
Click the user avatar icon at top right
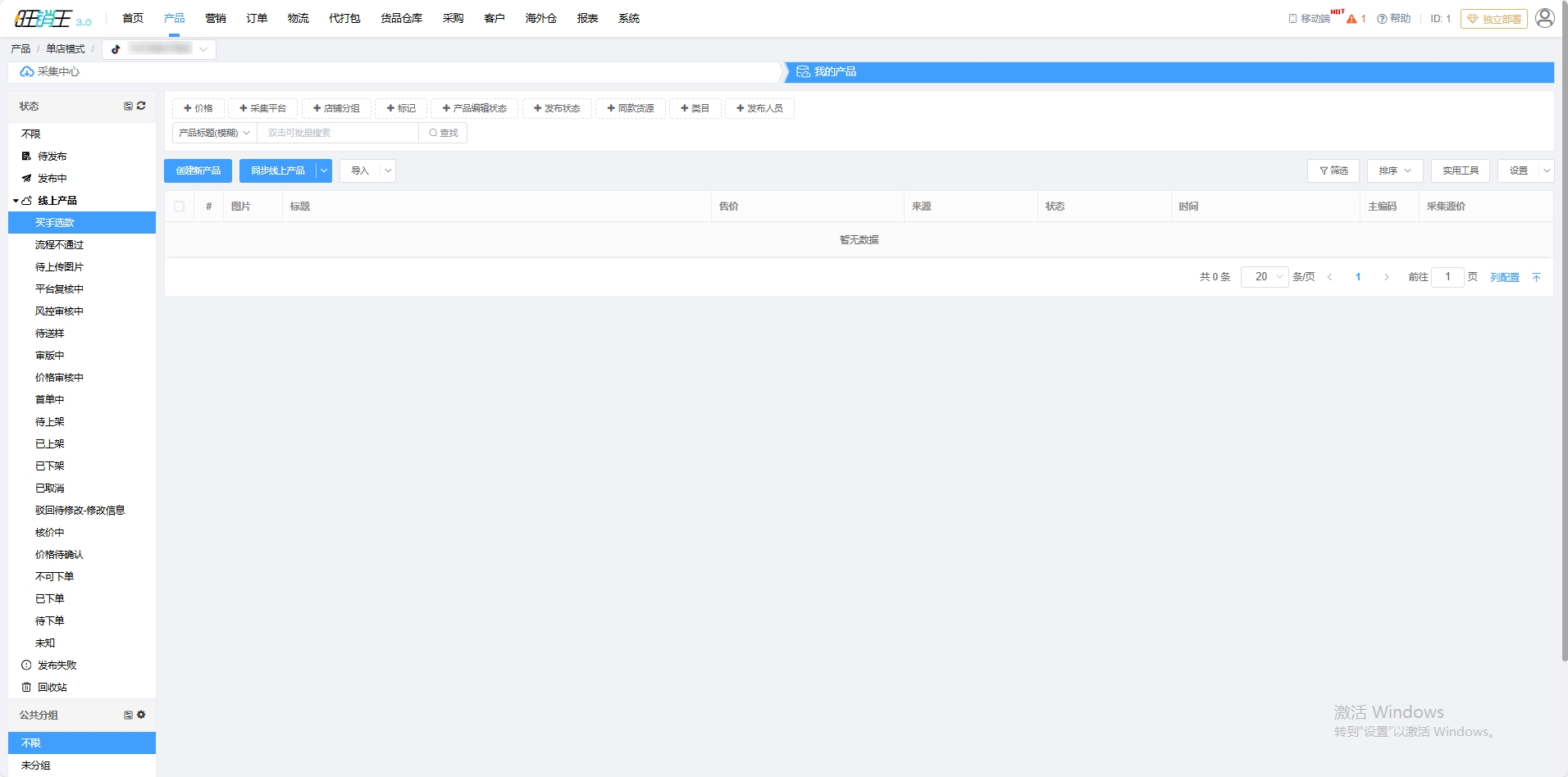[x=1544, y=18]
